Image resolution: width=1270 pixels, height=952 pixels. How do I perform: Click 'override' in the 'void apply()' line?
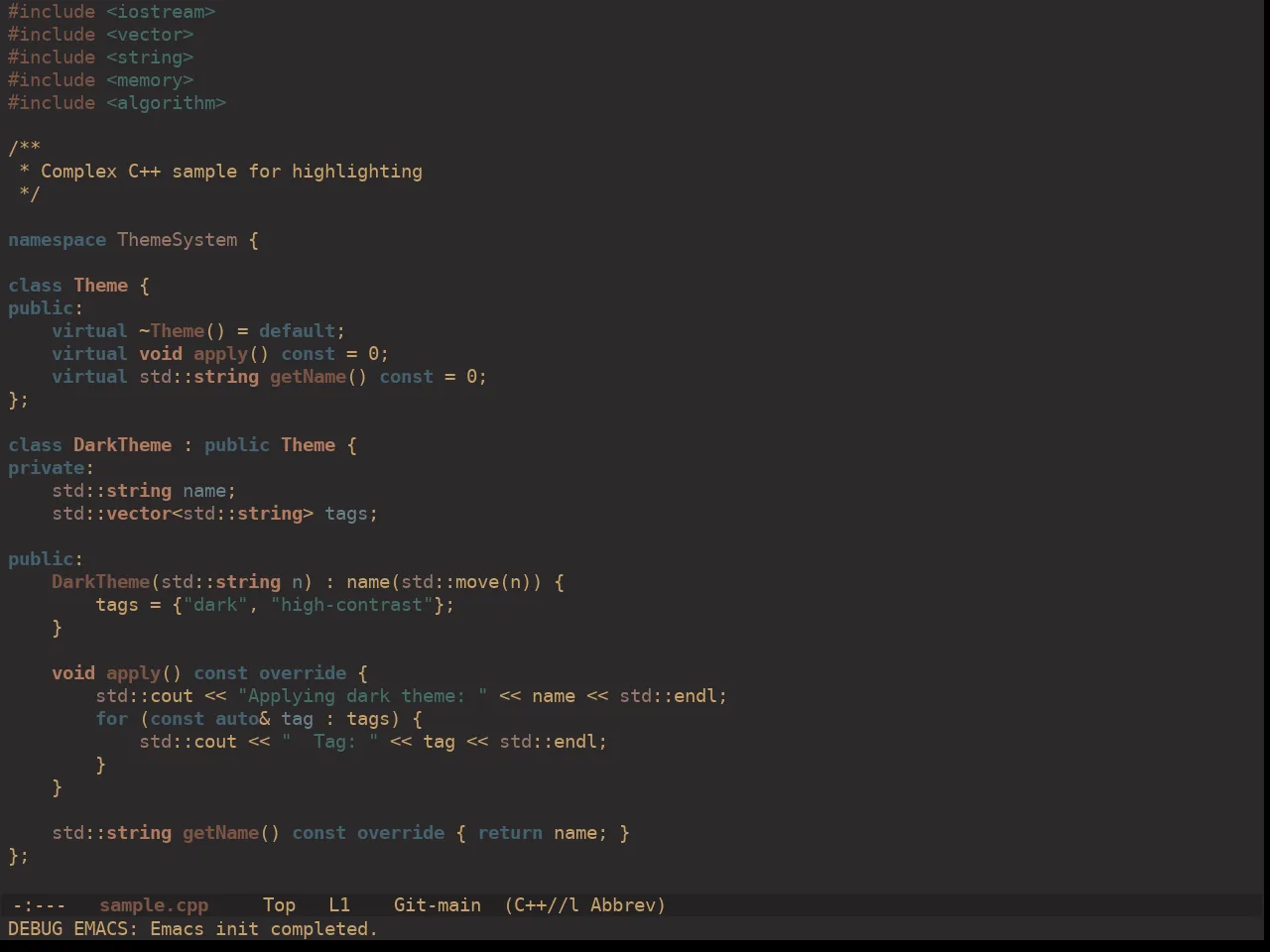tap(303, 673)
